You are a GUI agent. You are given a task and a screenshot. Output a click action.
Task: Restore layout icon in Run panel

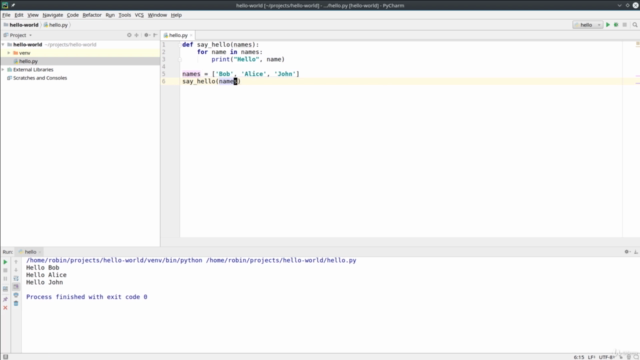(5, 289)
